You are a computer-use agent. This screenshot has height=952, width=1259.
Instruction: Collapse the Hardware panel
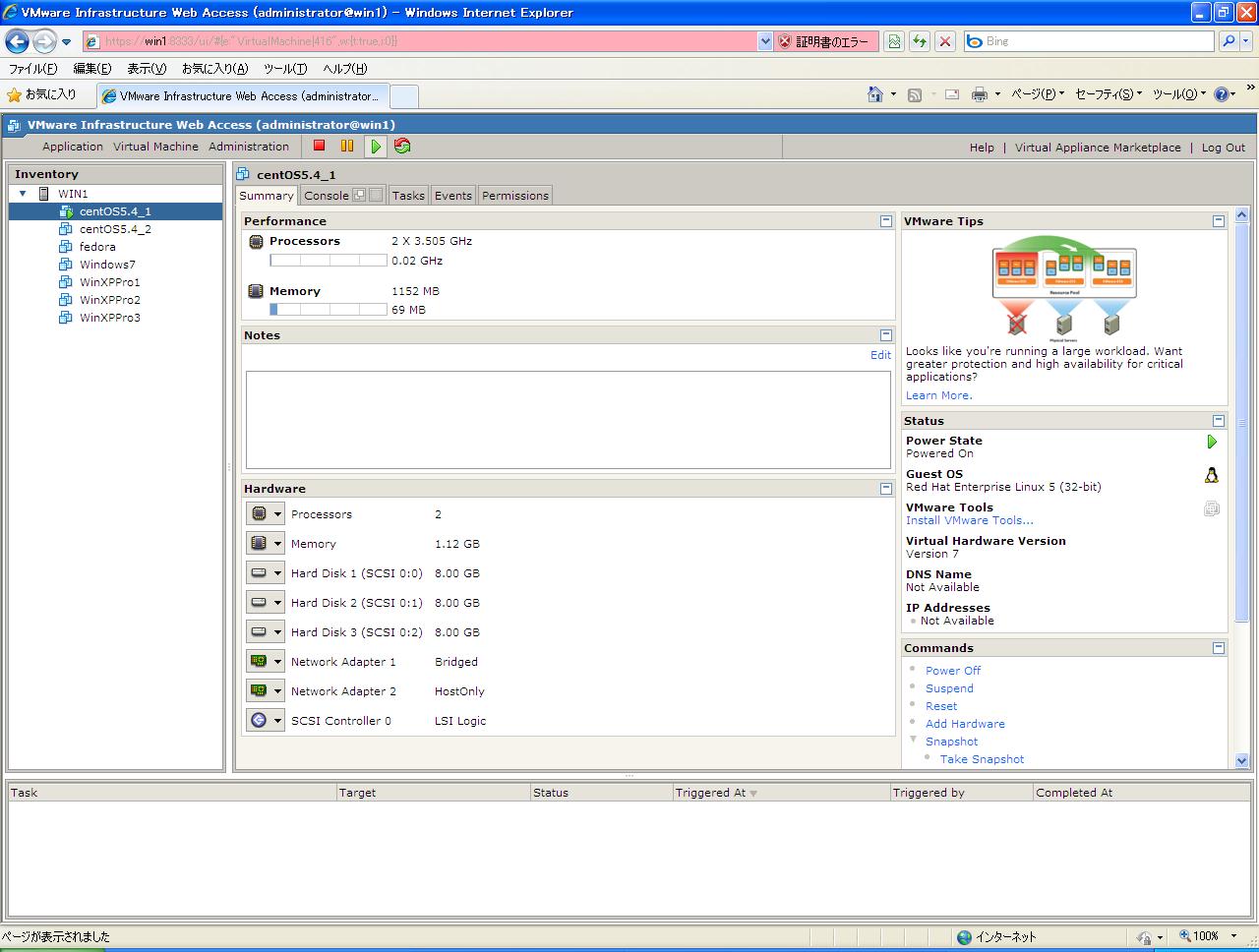point(886,489)
